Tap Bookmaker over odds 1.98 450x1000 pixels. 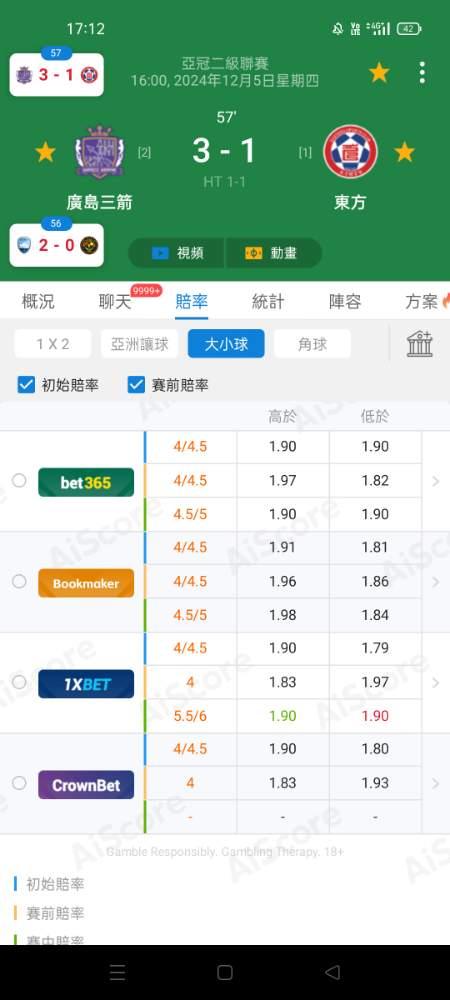coord(282,615)
